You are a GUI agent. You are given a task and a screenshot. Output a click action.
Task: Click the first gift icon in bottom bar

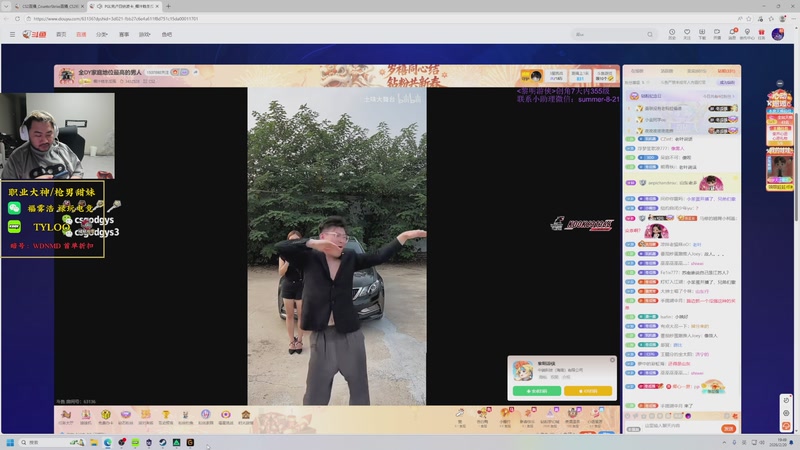pyautogui.click(x=66, y=417)
